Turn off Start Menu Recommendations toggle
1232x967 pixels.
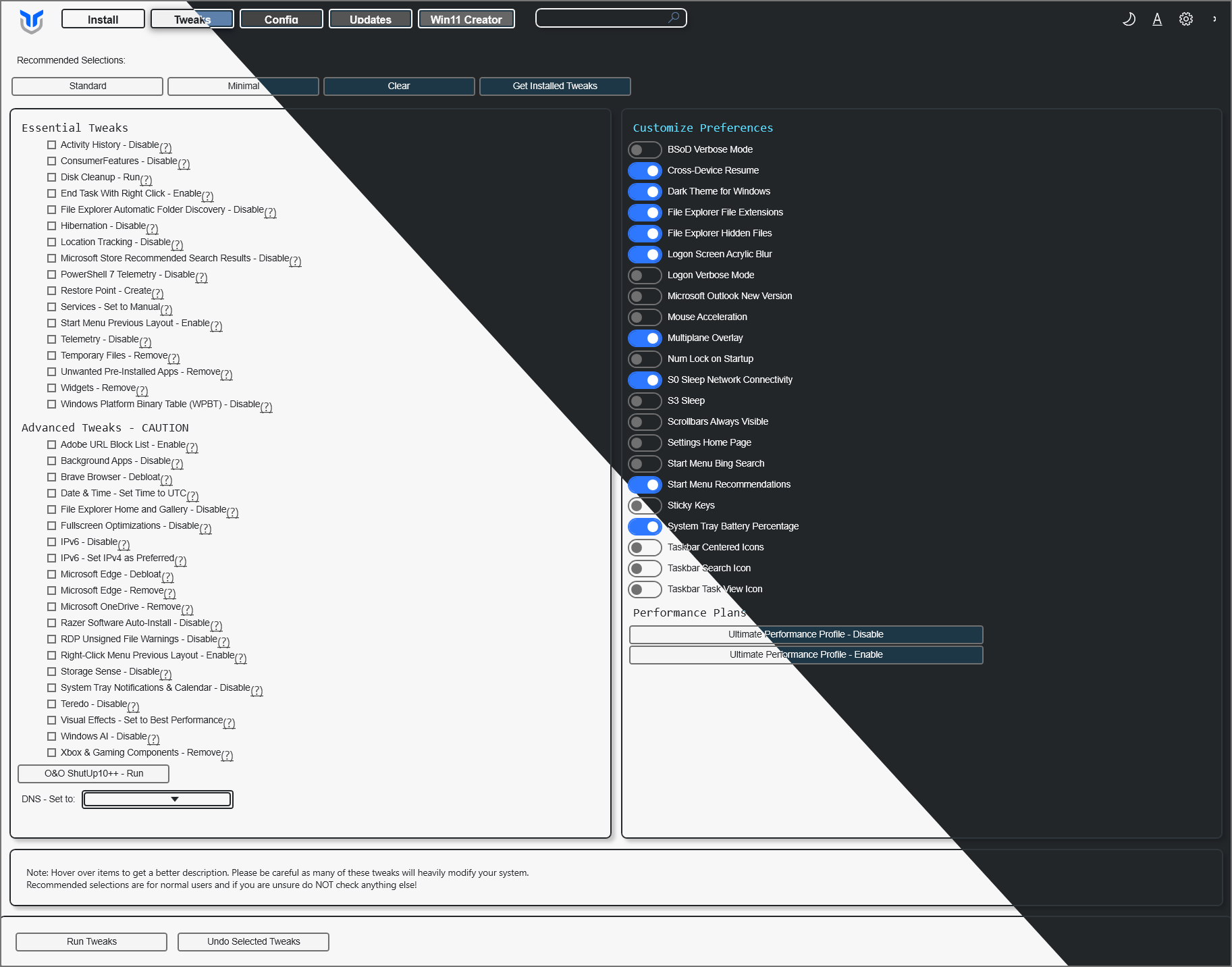coord(645,485)
